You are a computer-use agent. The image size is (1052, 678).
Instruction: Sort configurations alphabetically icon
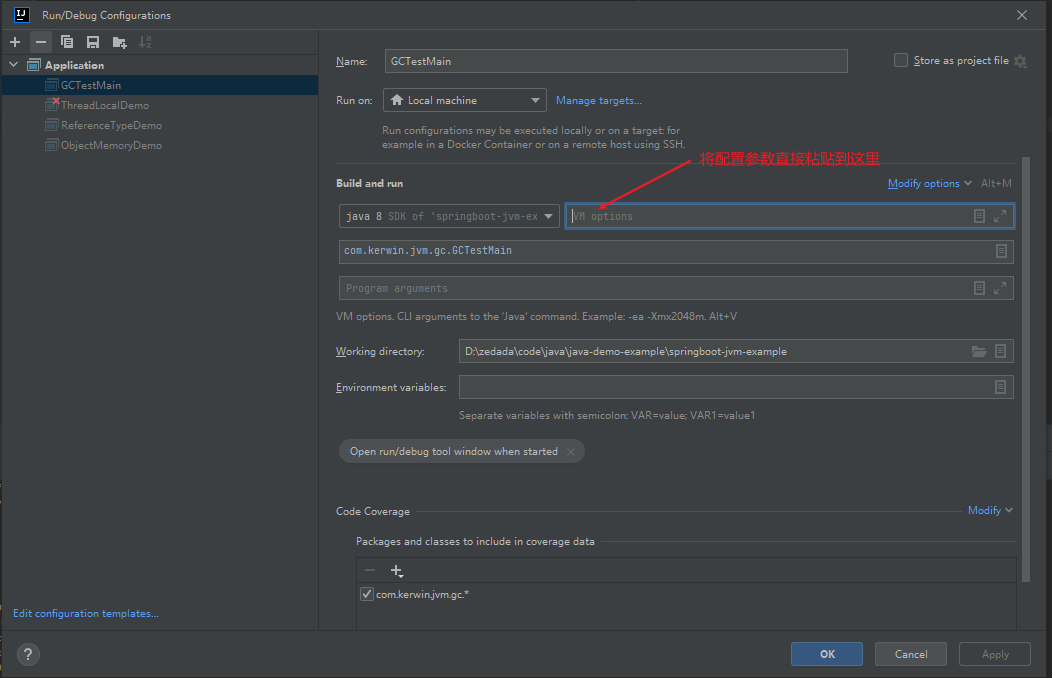coord(145,42)
